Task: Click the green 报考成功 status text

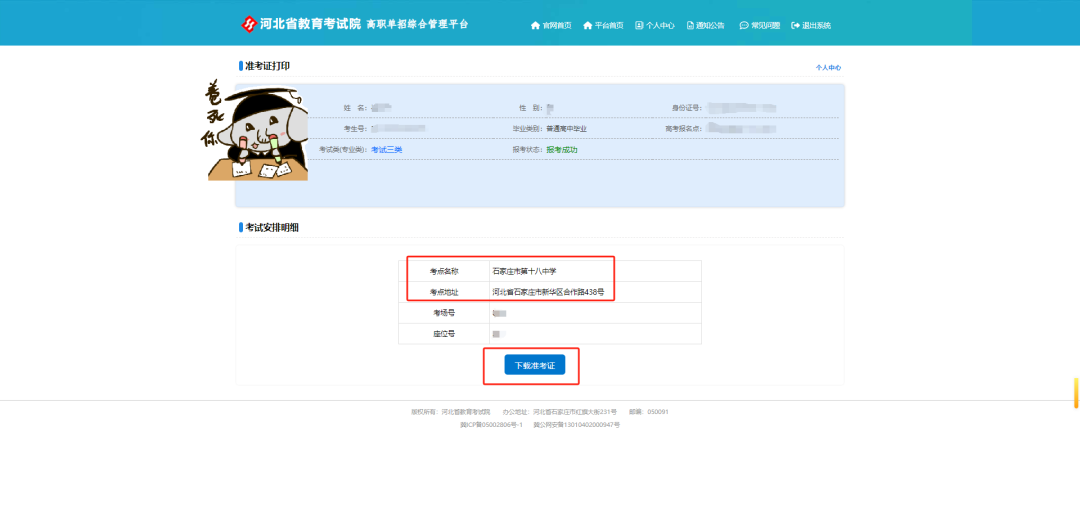Action: tap(562, 149)
